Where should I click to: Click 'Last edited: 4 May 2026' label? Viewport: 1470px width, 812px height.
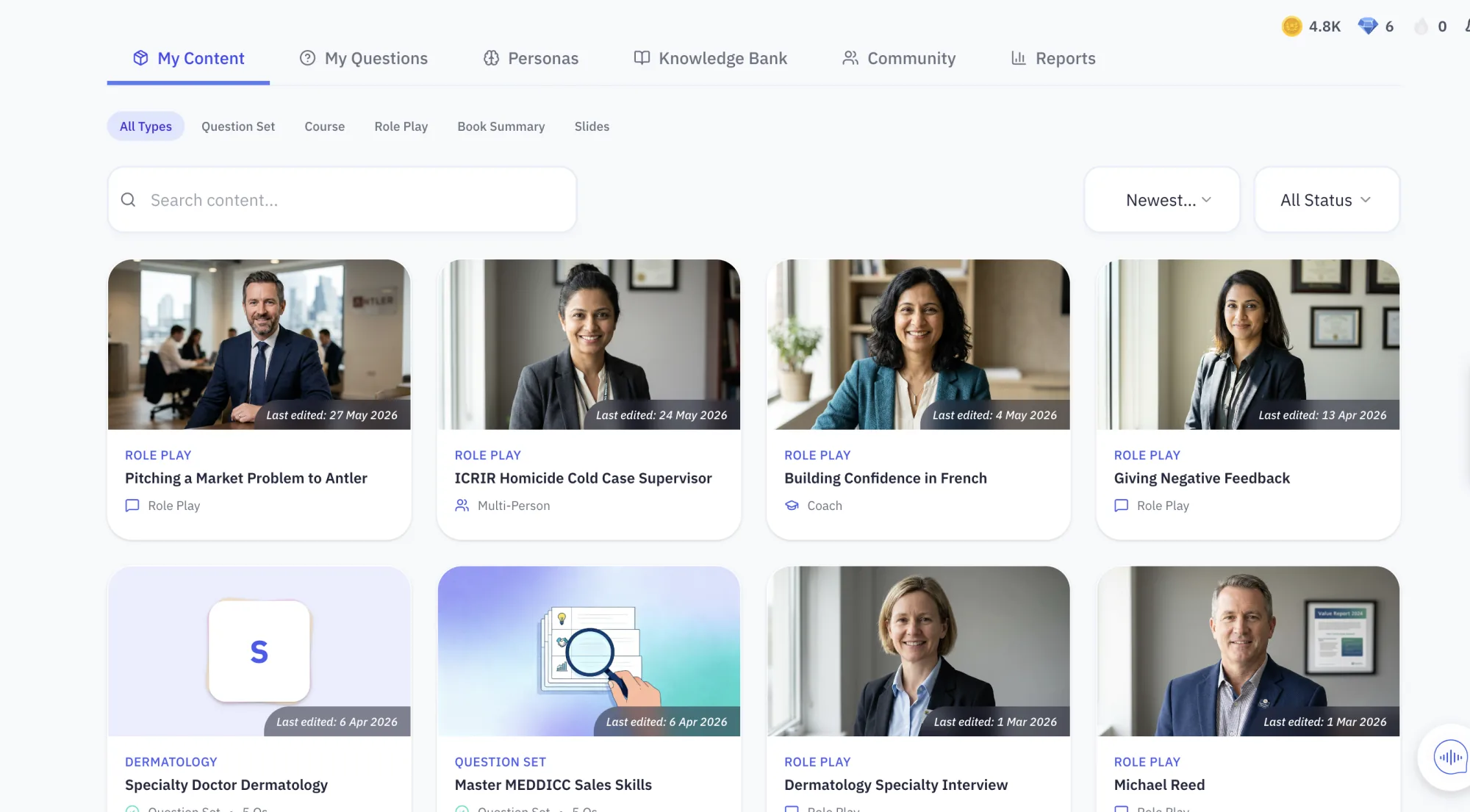[x=994, y=415]
